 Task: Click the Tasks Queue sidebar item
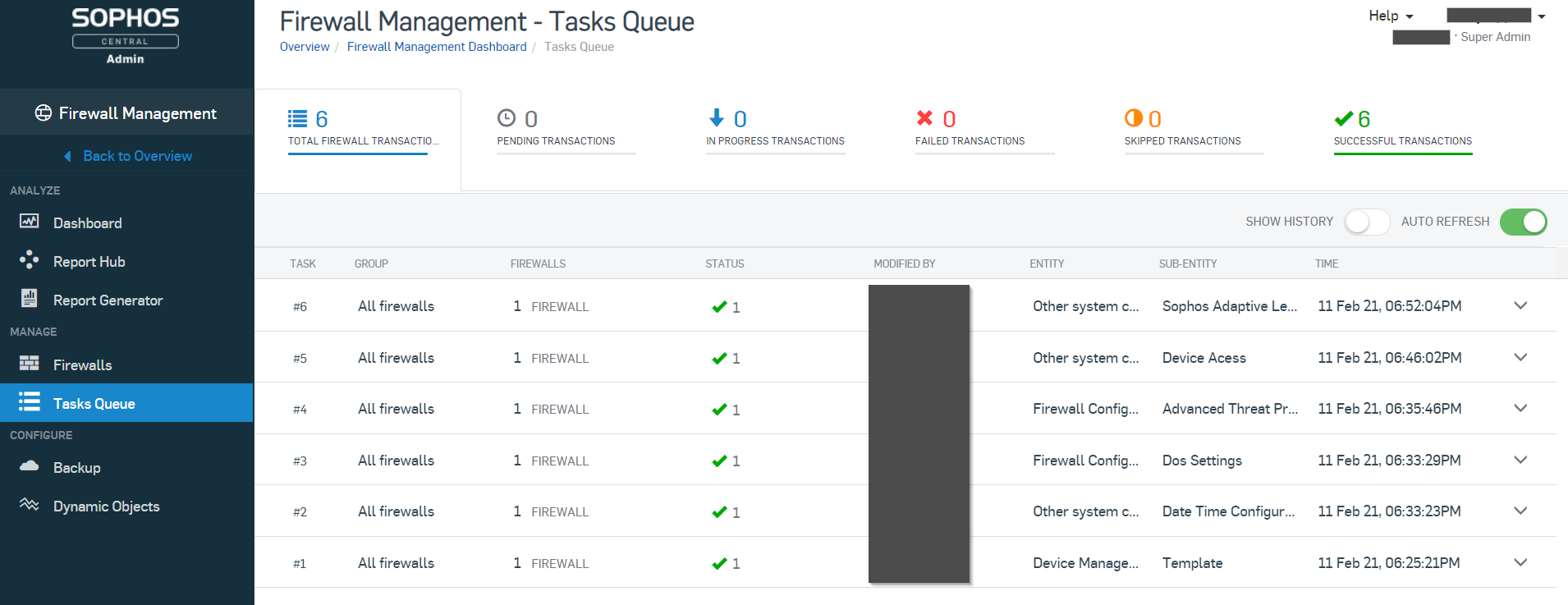126,403
